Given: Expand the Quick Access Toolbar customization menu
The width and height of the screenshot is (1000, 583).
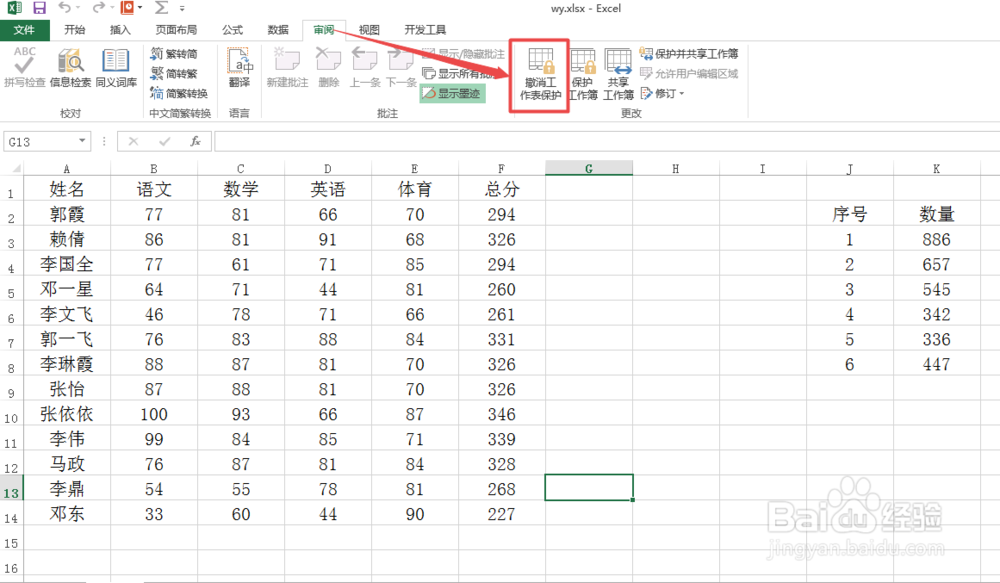Looking at the screenshot, I should [181, 9].
